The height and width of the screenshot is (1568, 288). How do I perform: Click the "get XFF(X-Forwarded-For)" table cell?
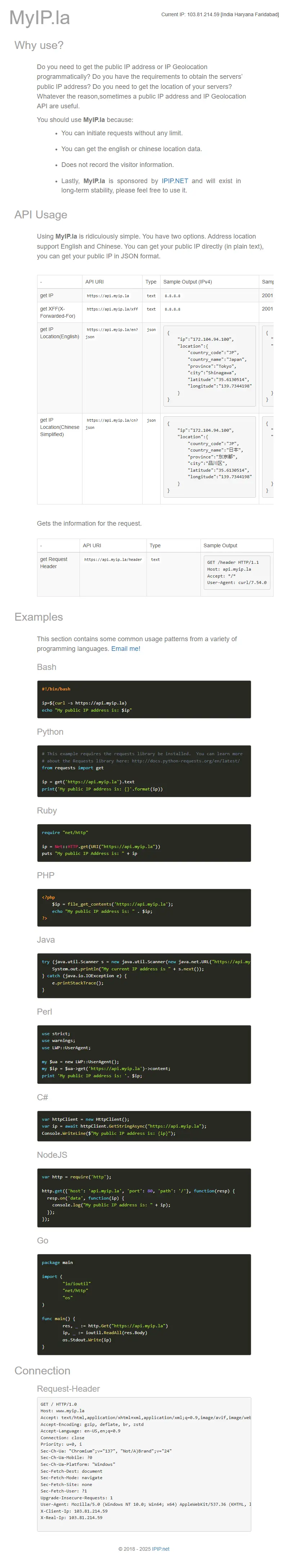59,312
